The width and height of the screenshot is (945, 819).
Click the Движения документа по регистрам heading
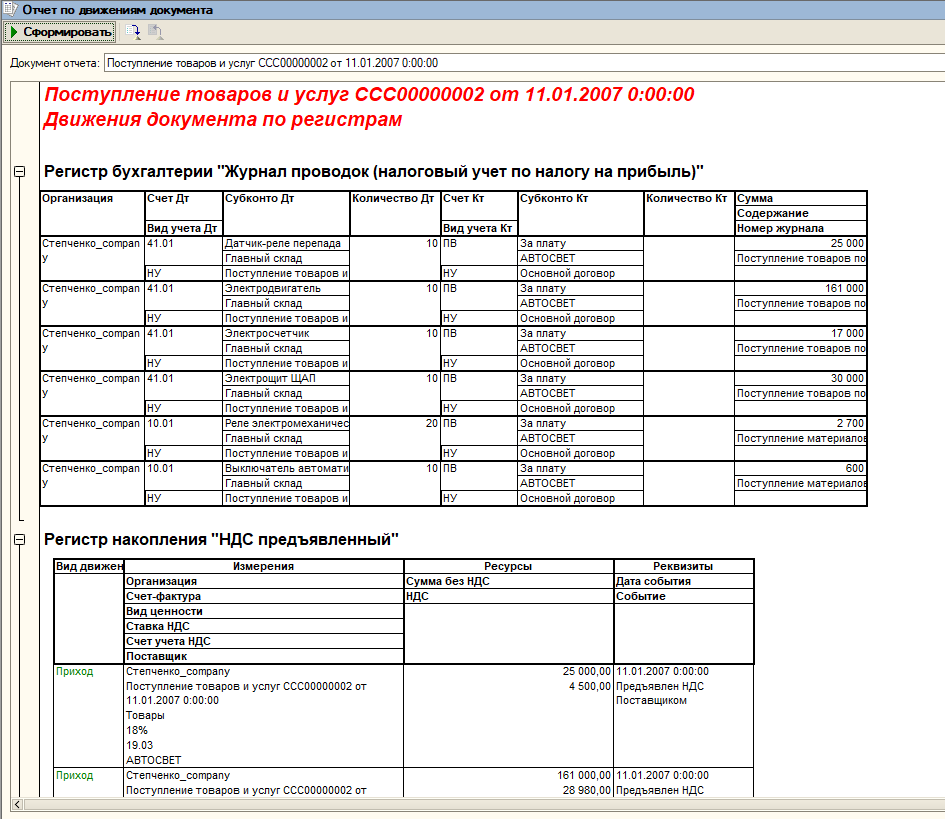pyautogui.click(x=222, y=119)
